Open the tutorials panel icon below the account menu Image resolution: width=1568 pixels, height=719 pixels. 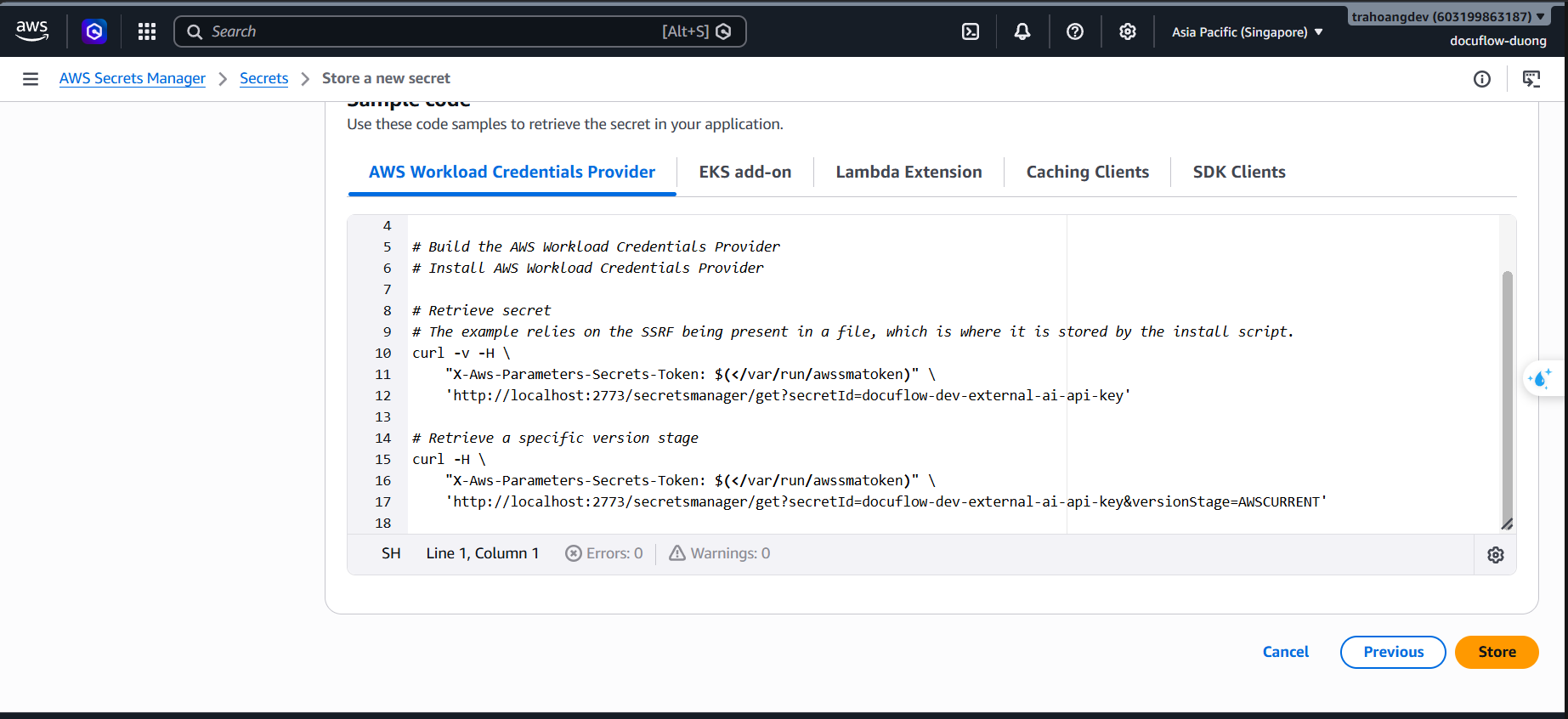pos(1531,79)
